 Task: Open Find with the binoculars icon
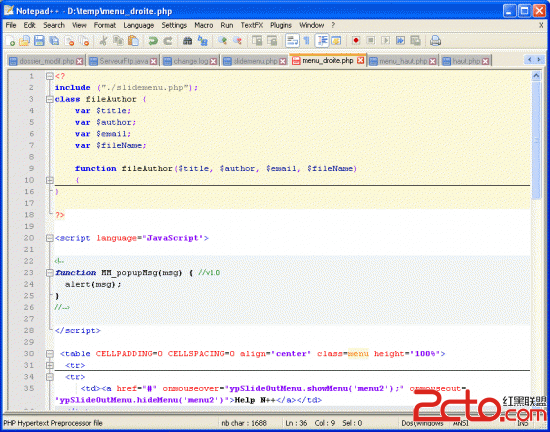(187, 41)
